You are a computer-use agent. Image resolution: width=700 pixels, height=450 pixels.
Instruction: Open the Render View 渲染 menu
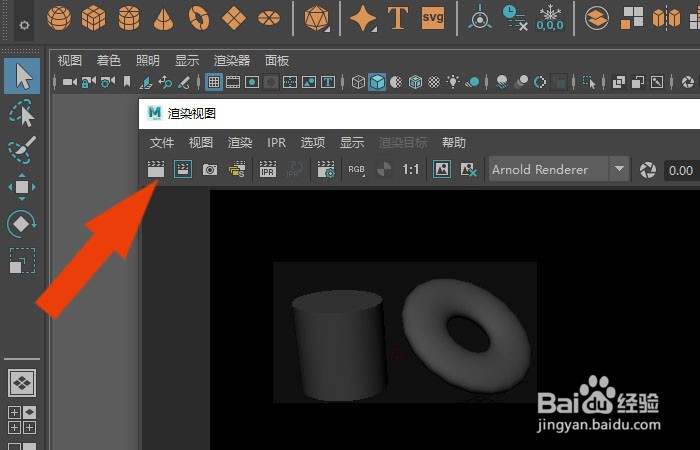[240, 143]
